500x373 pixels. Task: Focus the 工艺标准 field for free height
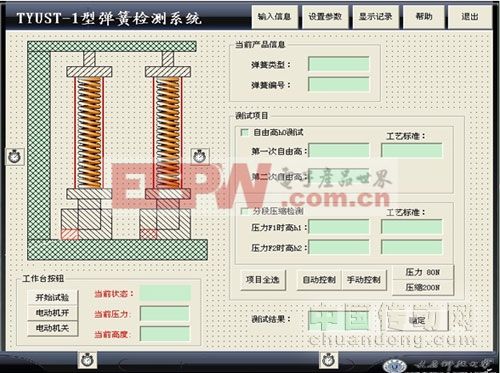412,150
